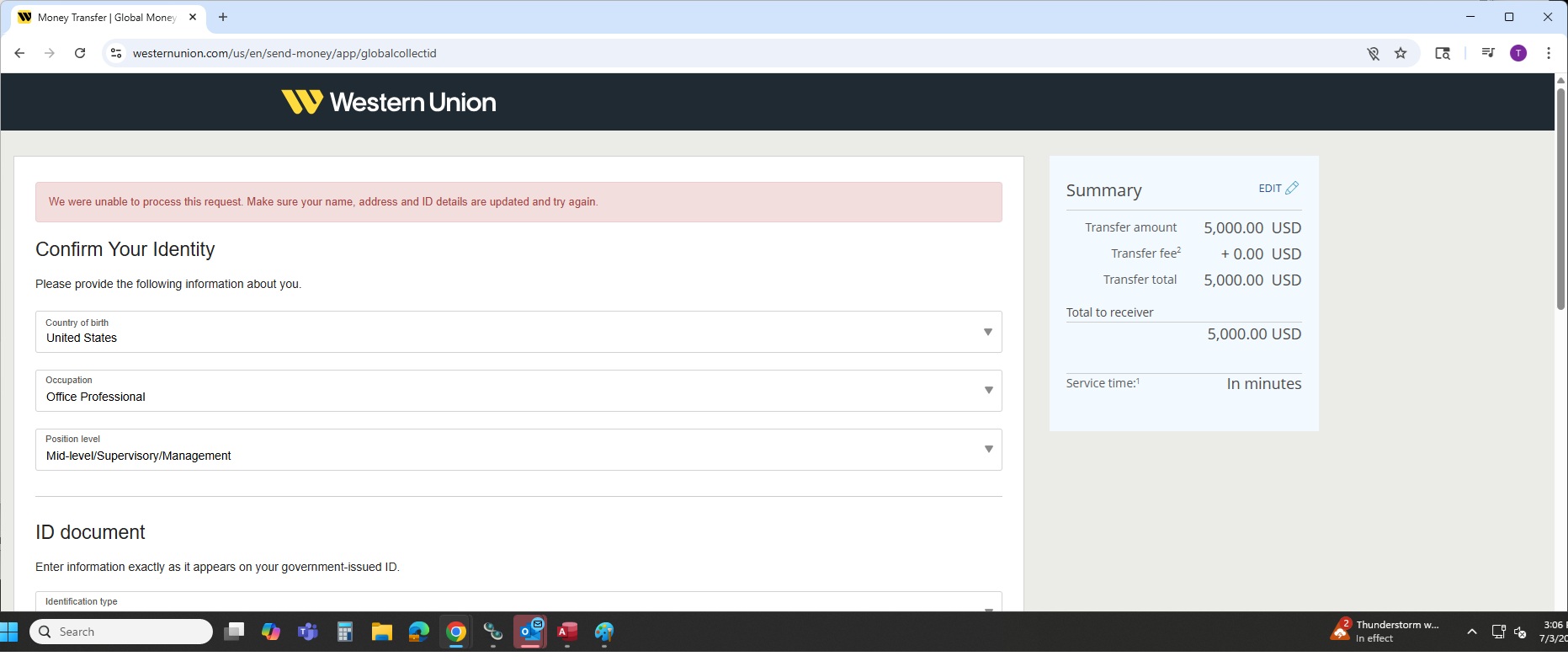
Task: Open Outlook from the taskbar
Action: pyautogui.click(x=530, y=632)
